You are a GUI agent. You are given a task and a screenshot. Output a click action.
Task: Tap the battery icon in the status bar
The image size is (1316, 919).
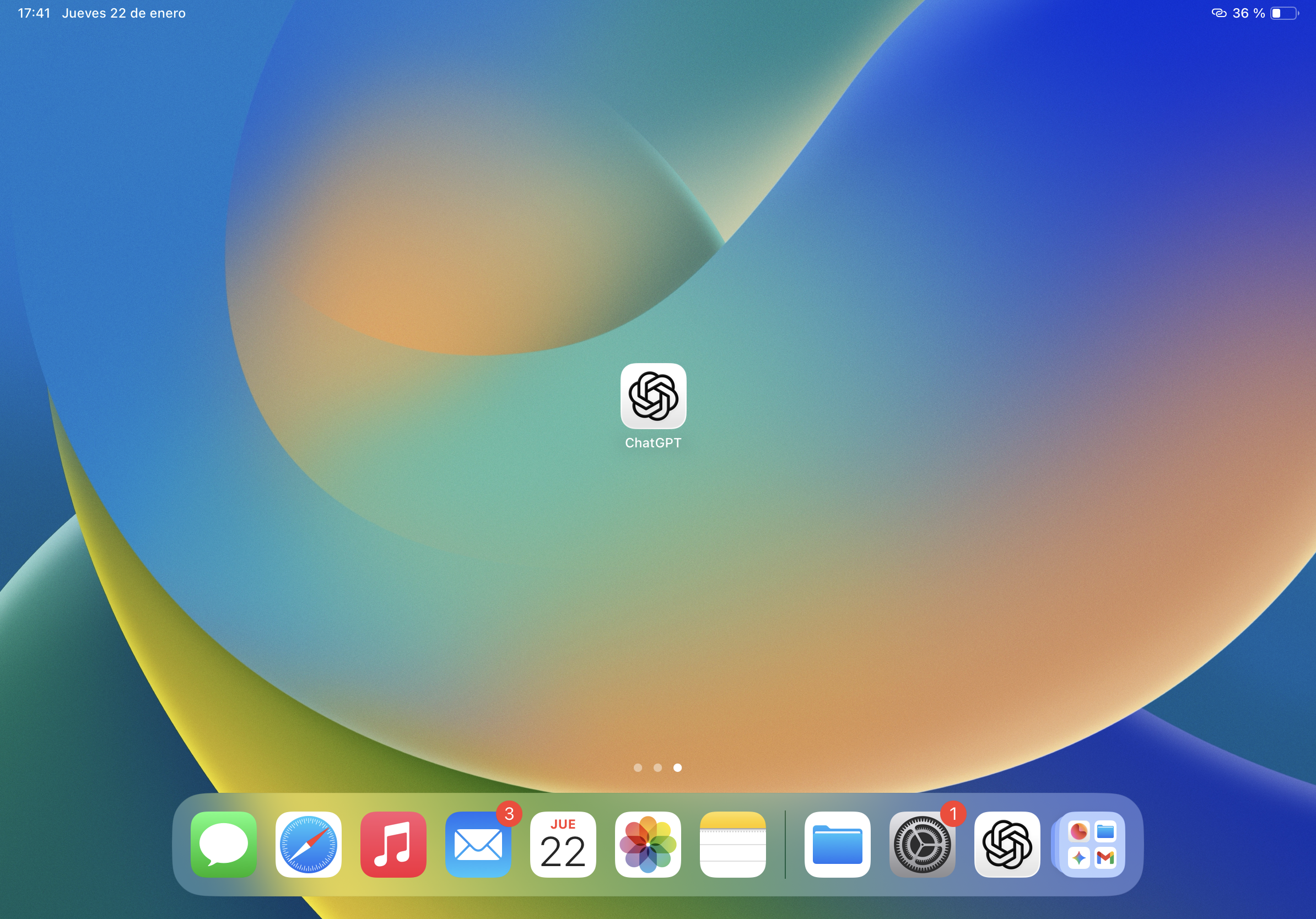point(1284,13)
